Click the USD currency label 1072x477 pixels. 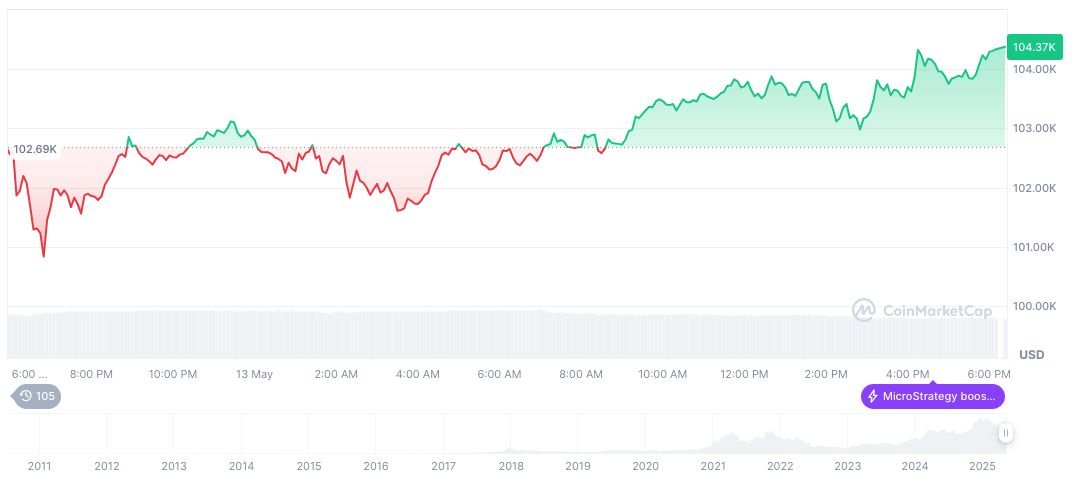[x=1031, y=355]
